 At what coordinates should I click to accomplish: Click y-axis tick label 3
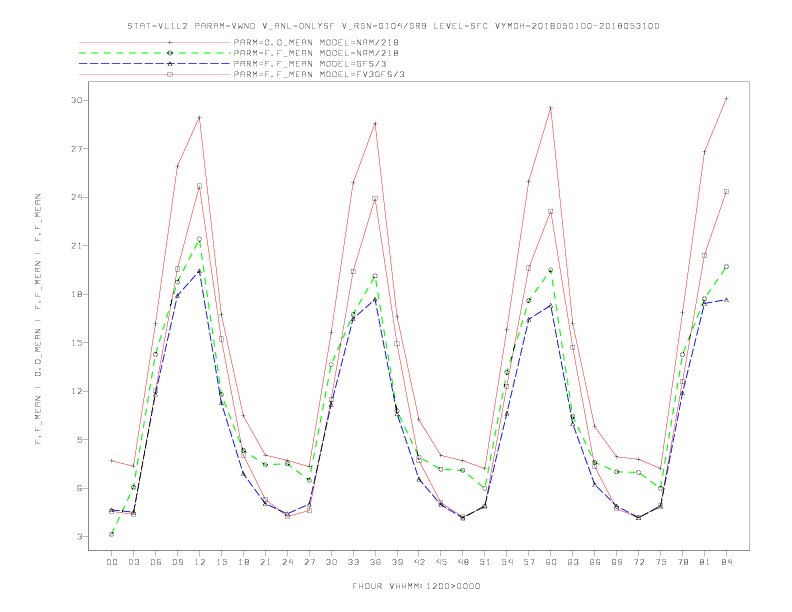79,537
